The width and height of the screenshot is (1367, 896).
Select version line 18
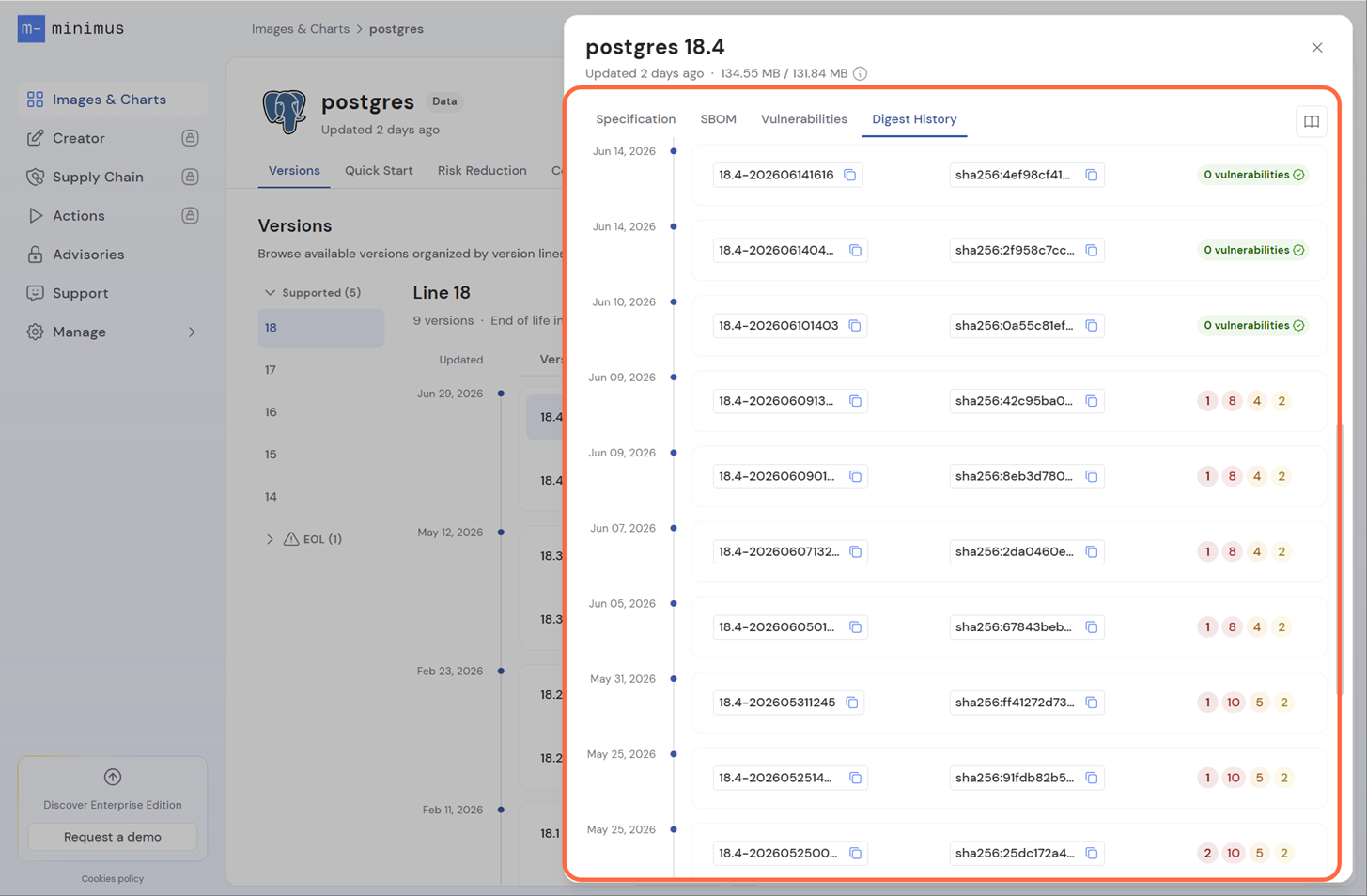321,328
